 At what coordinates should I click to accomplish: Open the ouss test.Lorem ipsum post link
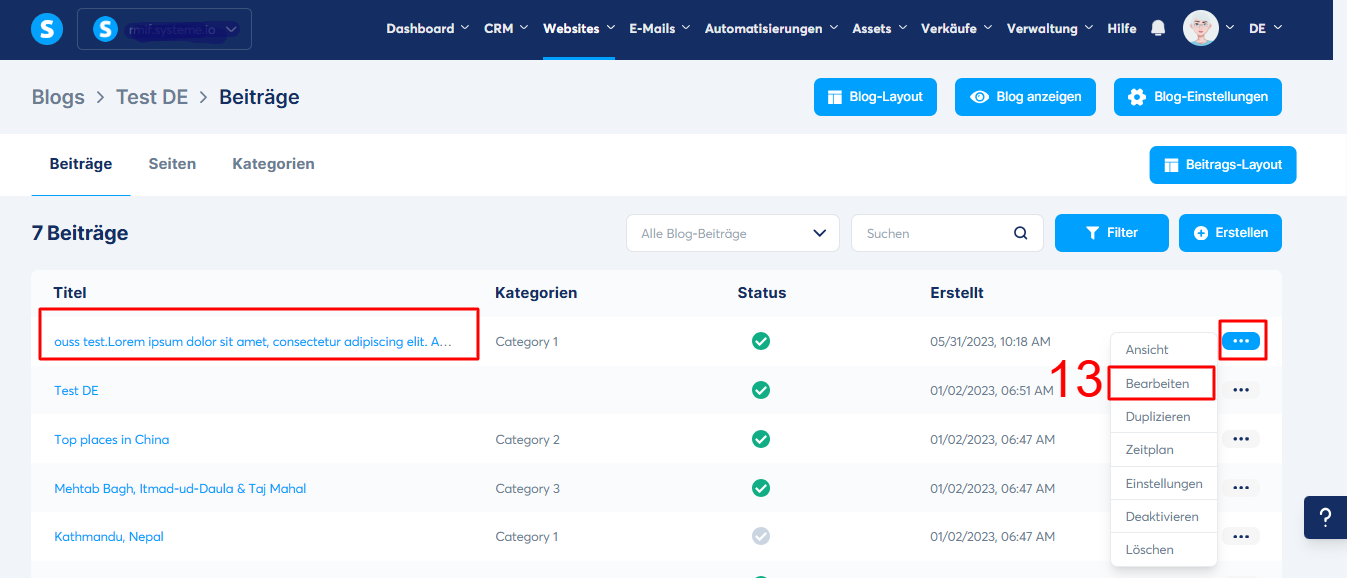point(253,342)
